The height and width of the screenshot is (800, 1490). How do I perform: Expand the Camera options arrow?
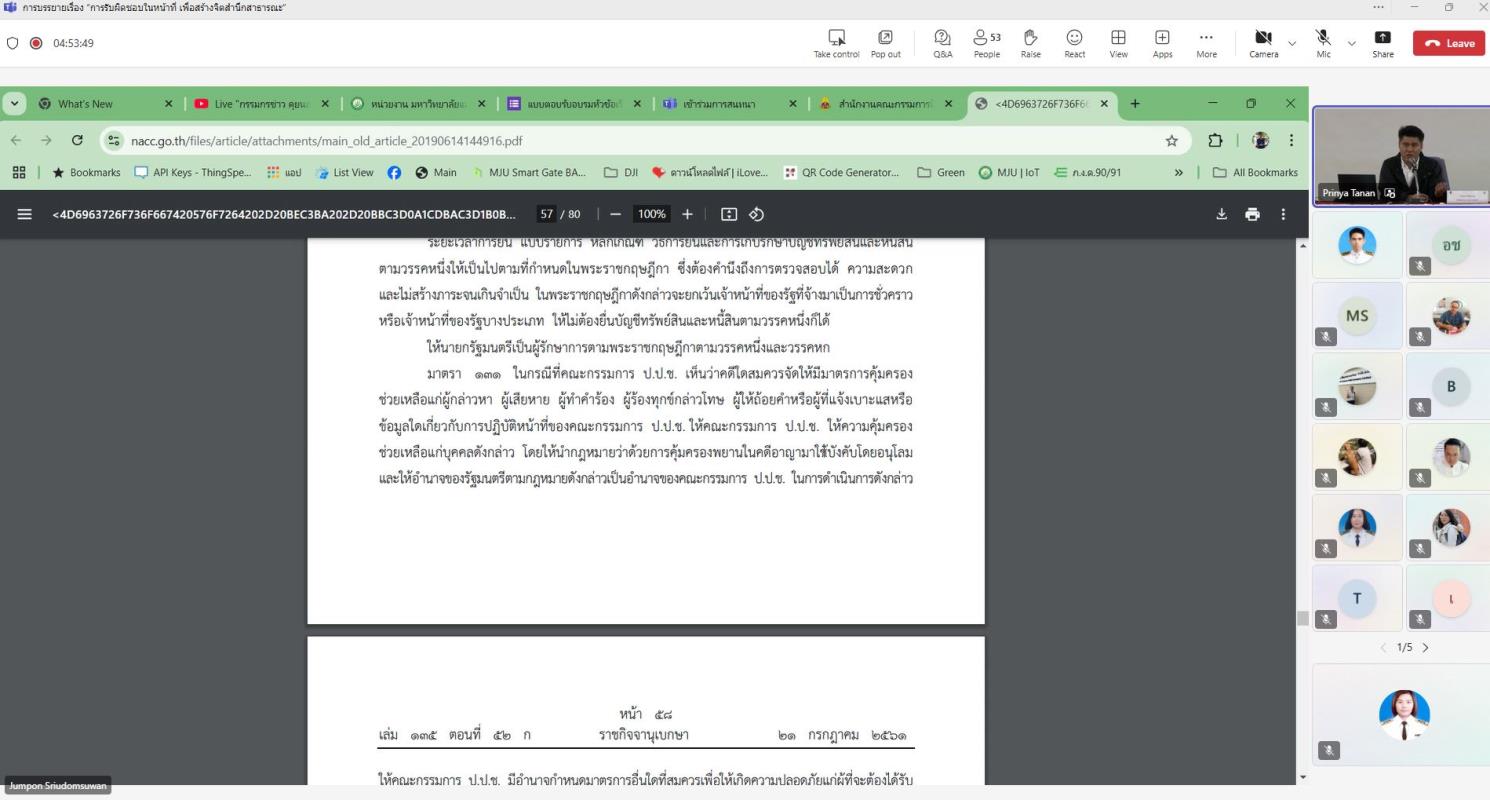1292,44
